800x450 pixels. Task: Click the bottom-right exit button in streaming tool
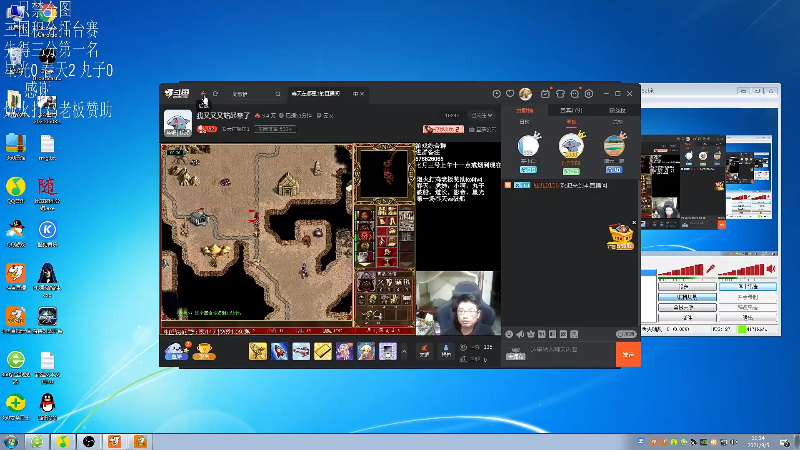(x=748, y=317)
